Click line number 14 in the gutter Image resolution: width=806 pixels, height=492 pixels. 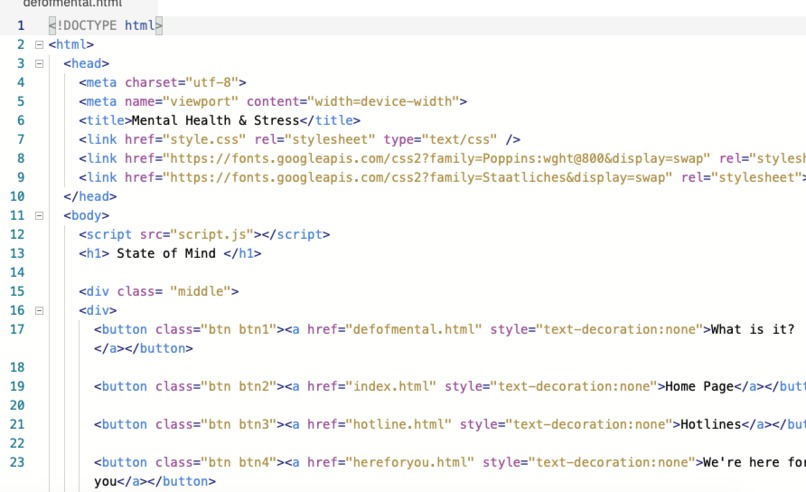tap(17, 272)
